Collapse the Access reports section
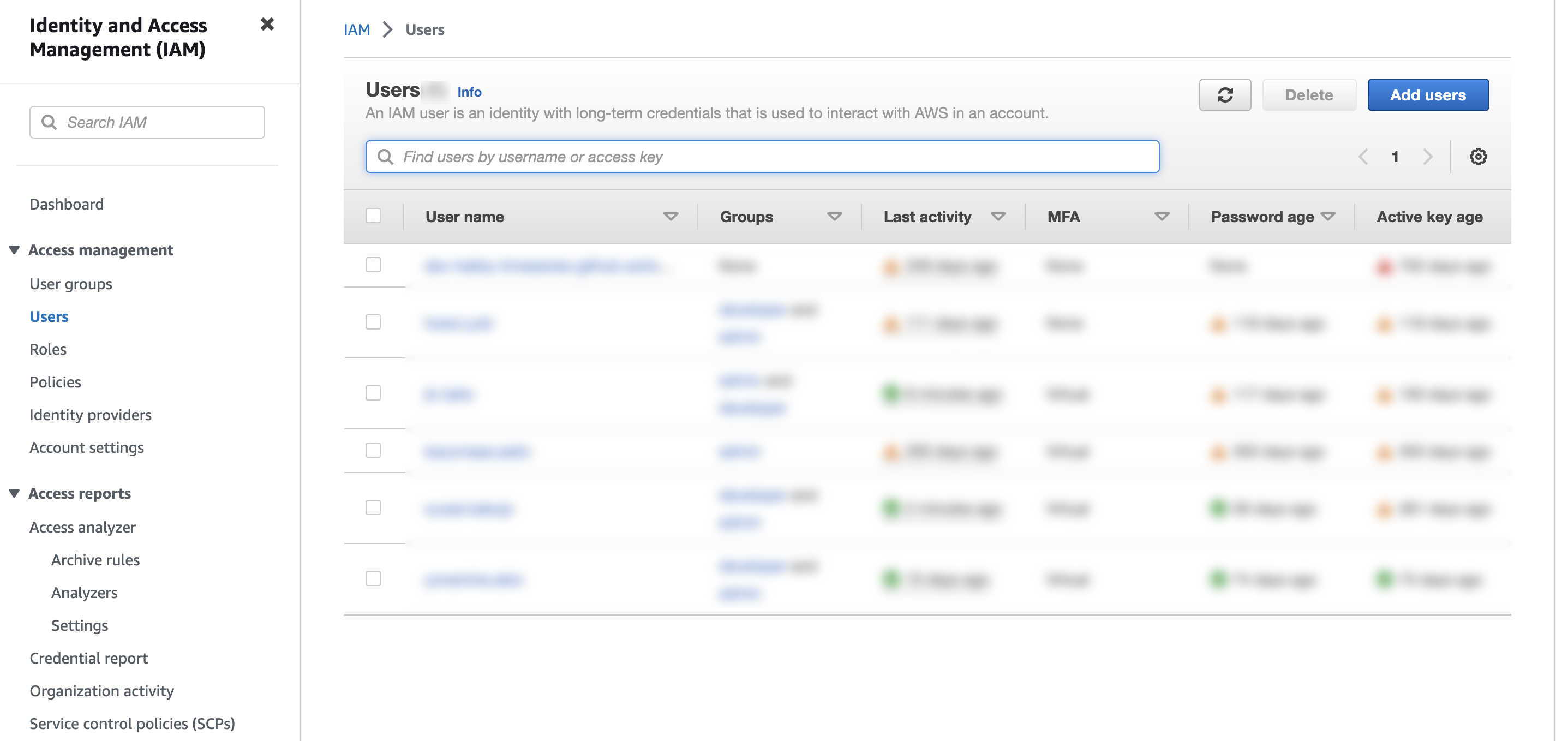The width and height of the screenshot is (1568, 741). 14,494
